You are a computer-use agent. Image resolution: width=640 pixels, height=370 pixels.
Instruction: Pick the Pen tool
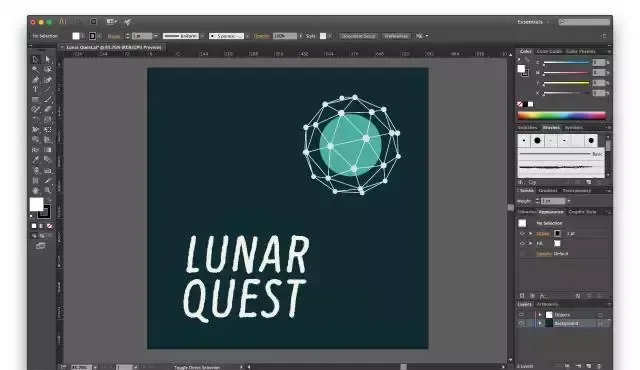tap(36, 80)
